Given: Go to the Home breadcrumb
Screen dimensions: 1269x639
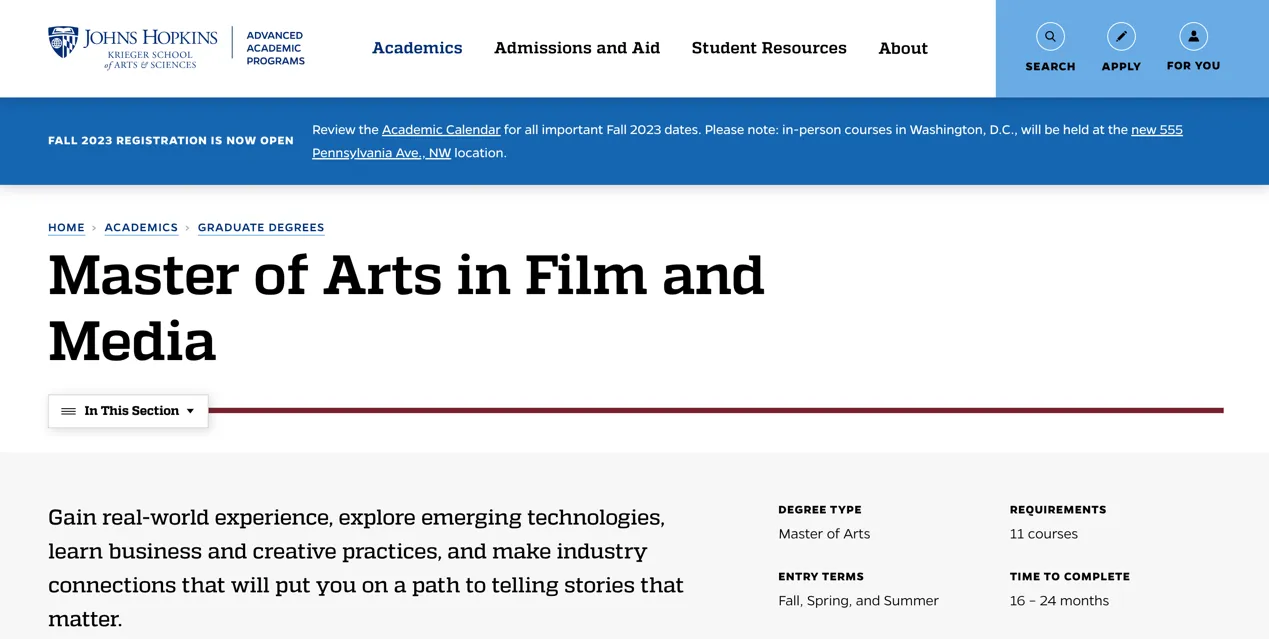Looking at the screenshot, I should pyautogui.click(x=66, y=228).
